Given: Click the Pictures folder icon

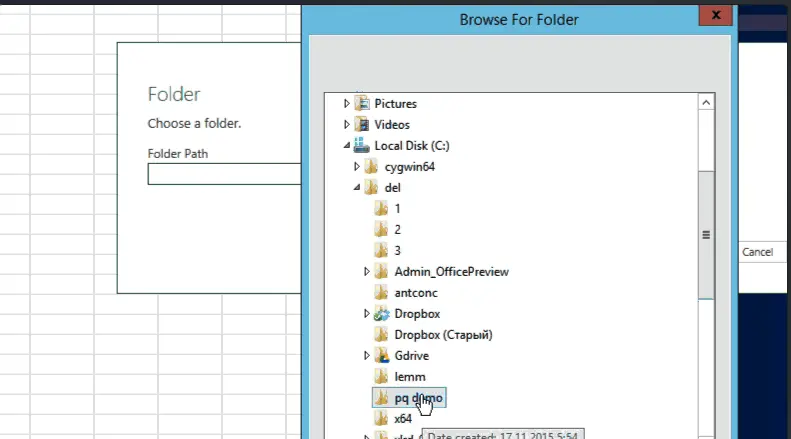Looking at the screenshot, I should [362, 104].
